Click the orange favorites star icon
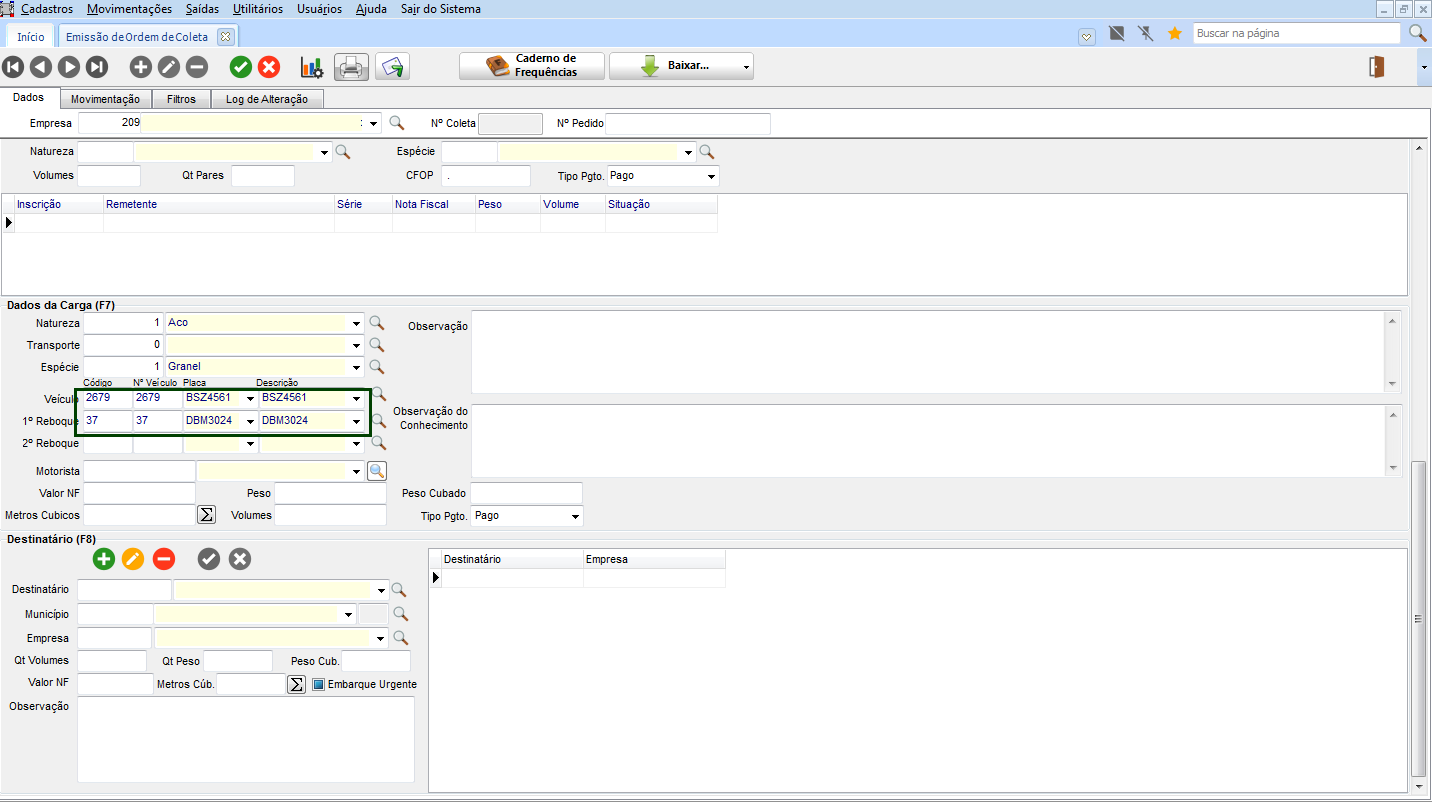The height and width of the screenshot is (803, 1432). click(1175, 34)
